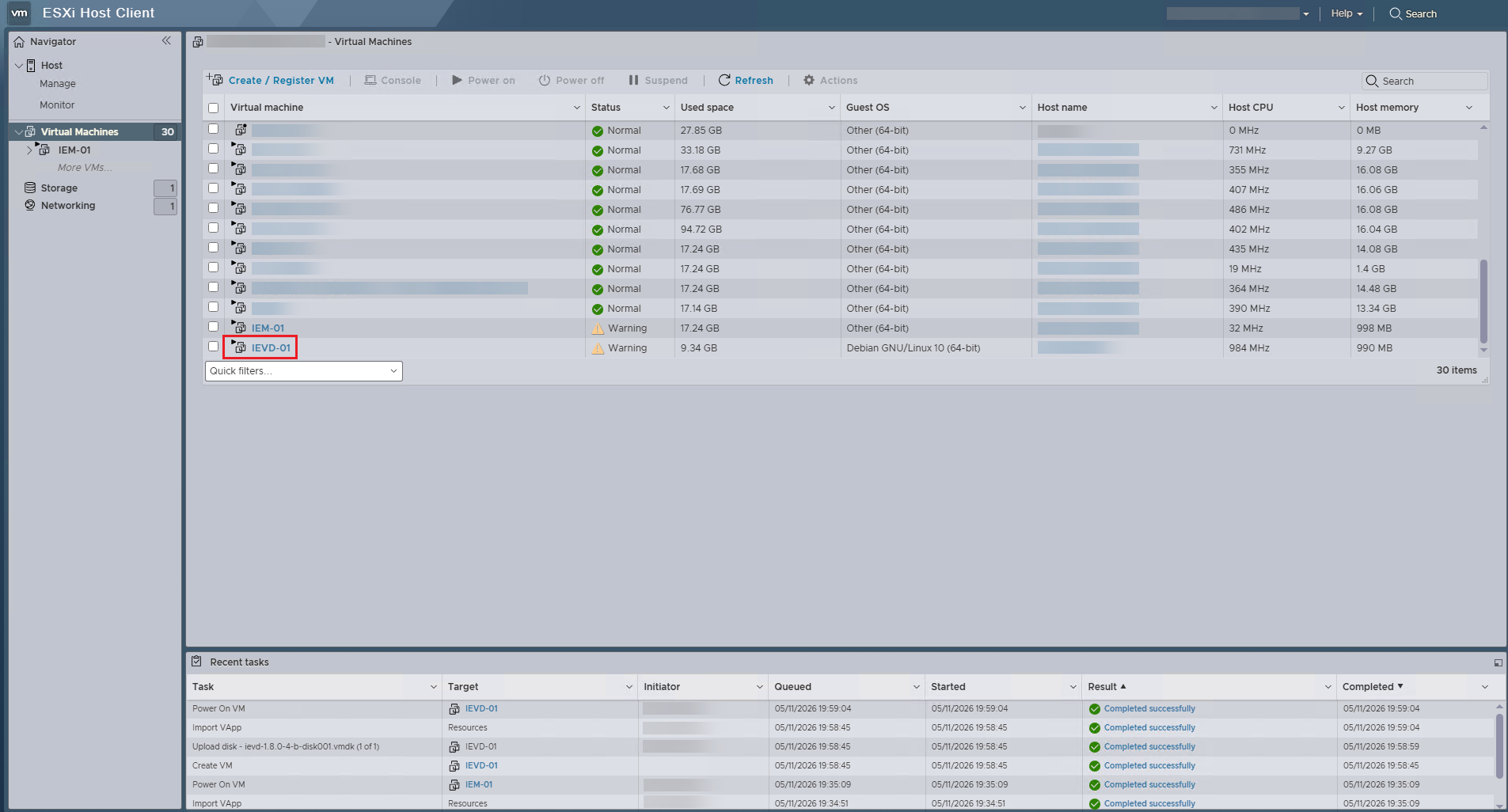The image size is (1508, 812).
Task: Select Monitor under Host
Action: (x=57, y=105)
